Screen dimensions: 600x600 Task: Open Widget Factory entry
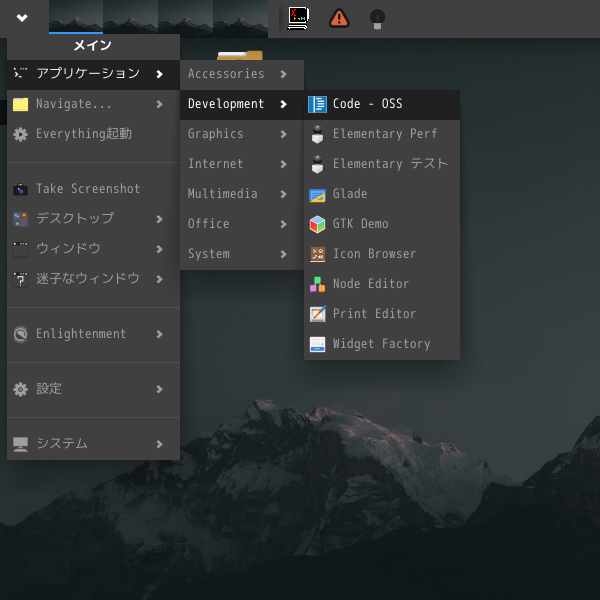tap(382, 344)
